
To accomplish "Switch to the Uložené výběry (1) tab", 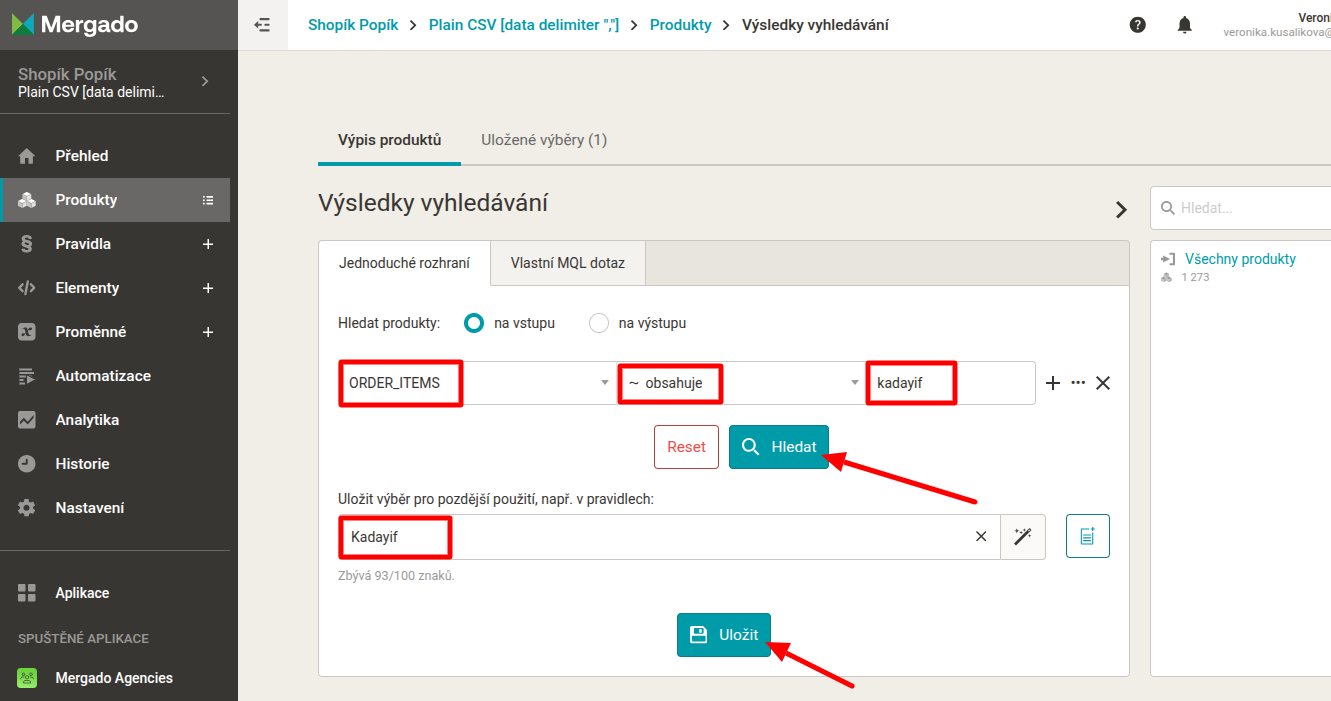I will (x=544, y=140).
